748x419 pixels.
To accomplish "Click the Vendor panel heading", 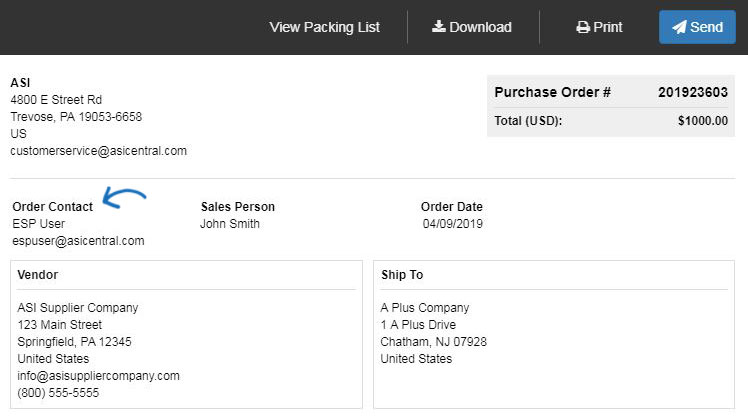I will [38, 275].
